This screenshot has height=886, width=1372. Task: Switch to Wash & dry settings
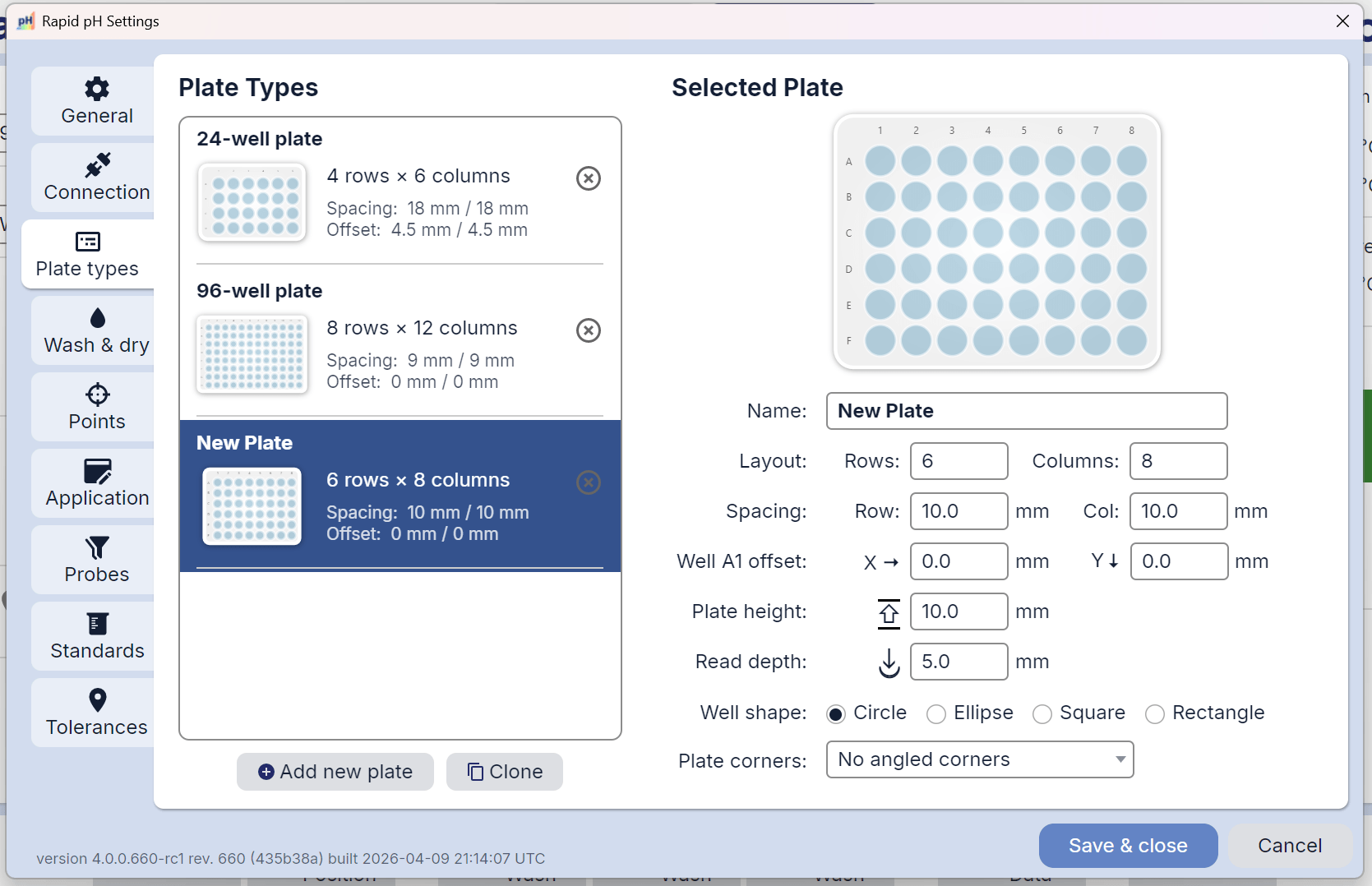point(96,330)
